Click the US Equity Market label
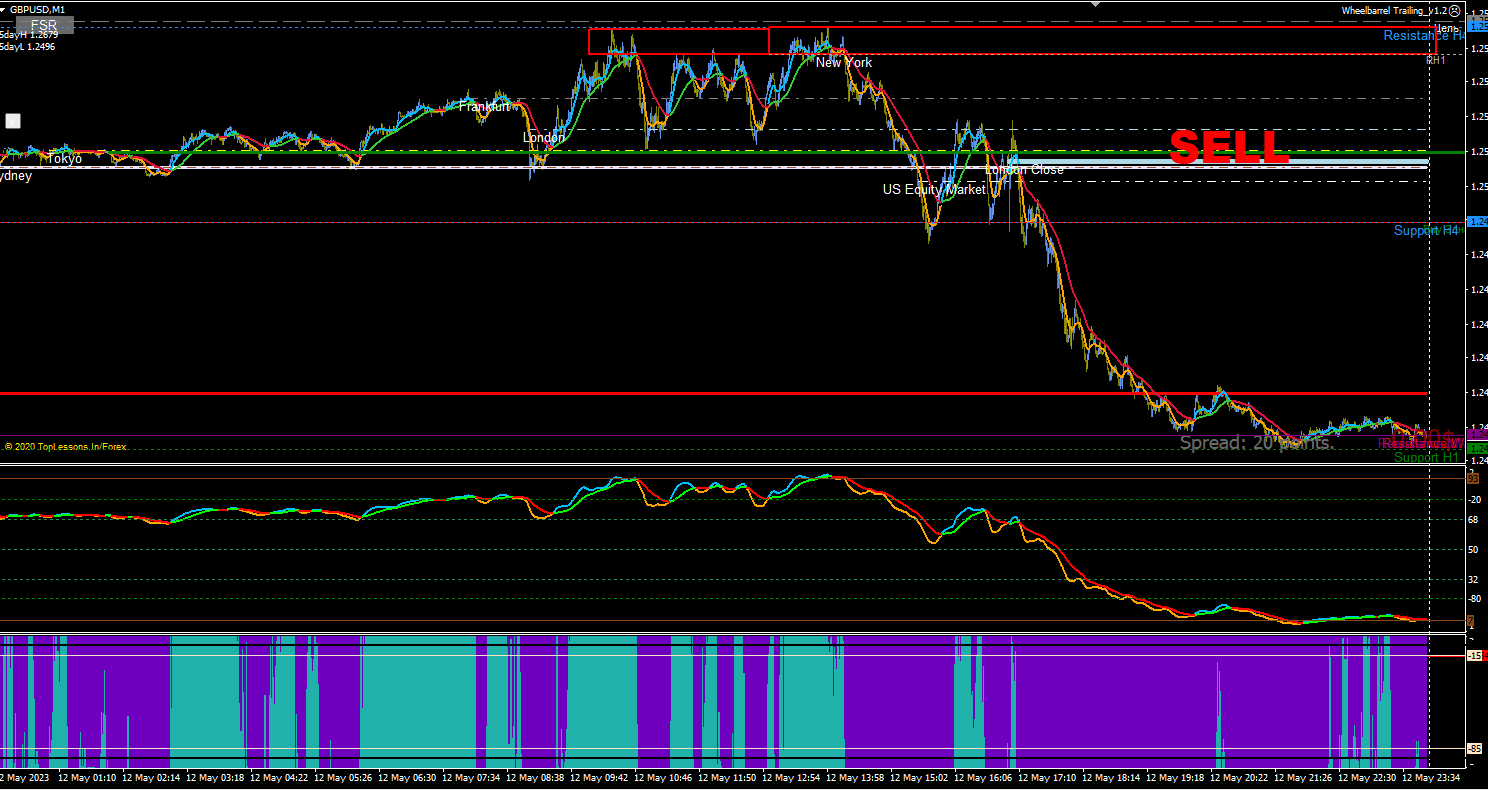 [934, 189]
